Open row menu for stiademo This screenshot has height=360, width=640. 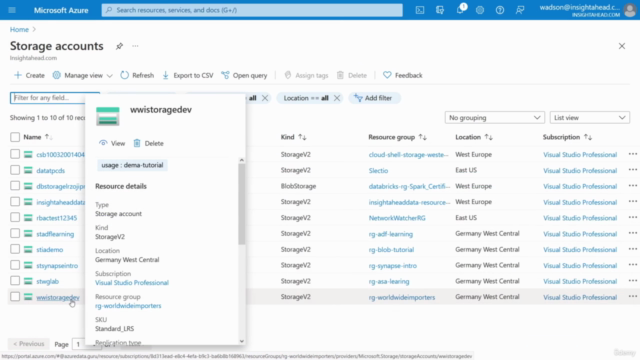(x=632, y=249)
